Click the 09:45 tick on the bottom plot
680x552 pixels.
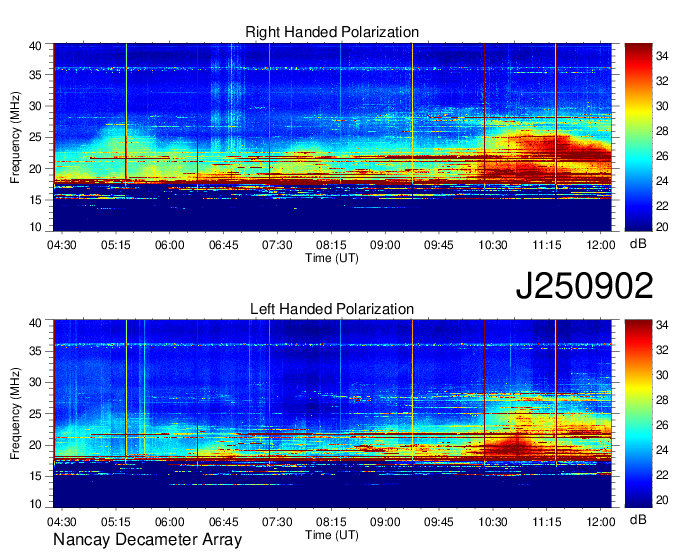[439, 522]
